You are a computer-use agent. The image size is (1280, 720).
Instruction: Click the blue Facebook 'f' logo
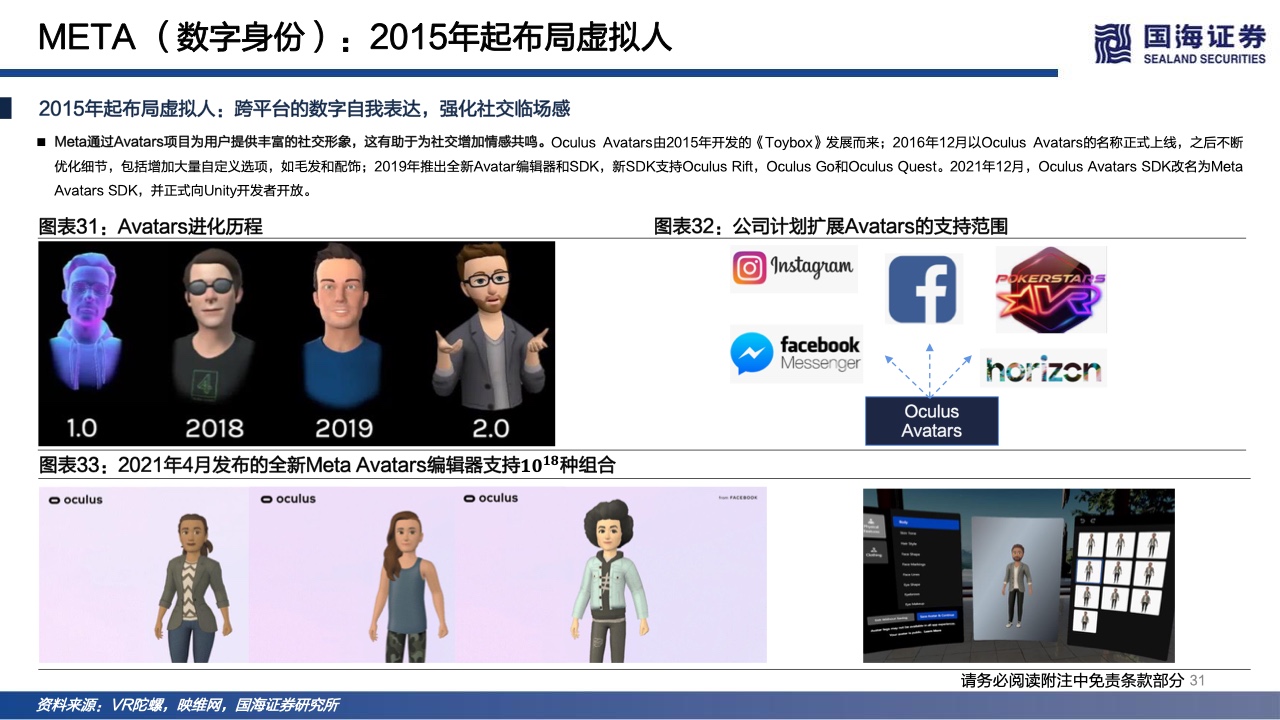pos(925,288)
